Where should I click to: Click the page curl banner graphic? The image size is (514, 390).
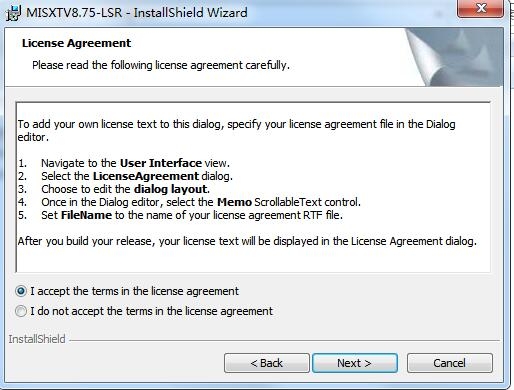(x=454, y=57)
